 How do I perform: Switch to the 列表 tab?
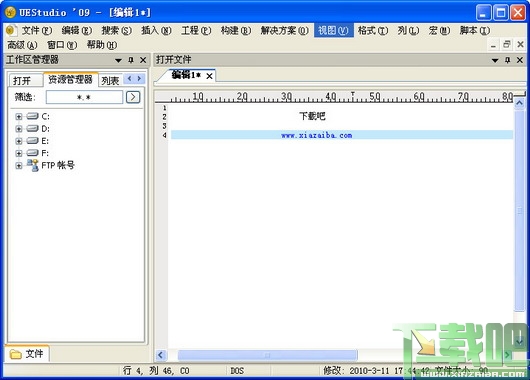coord(110,80)
